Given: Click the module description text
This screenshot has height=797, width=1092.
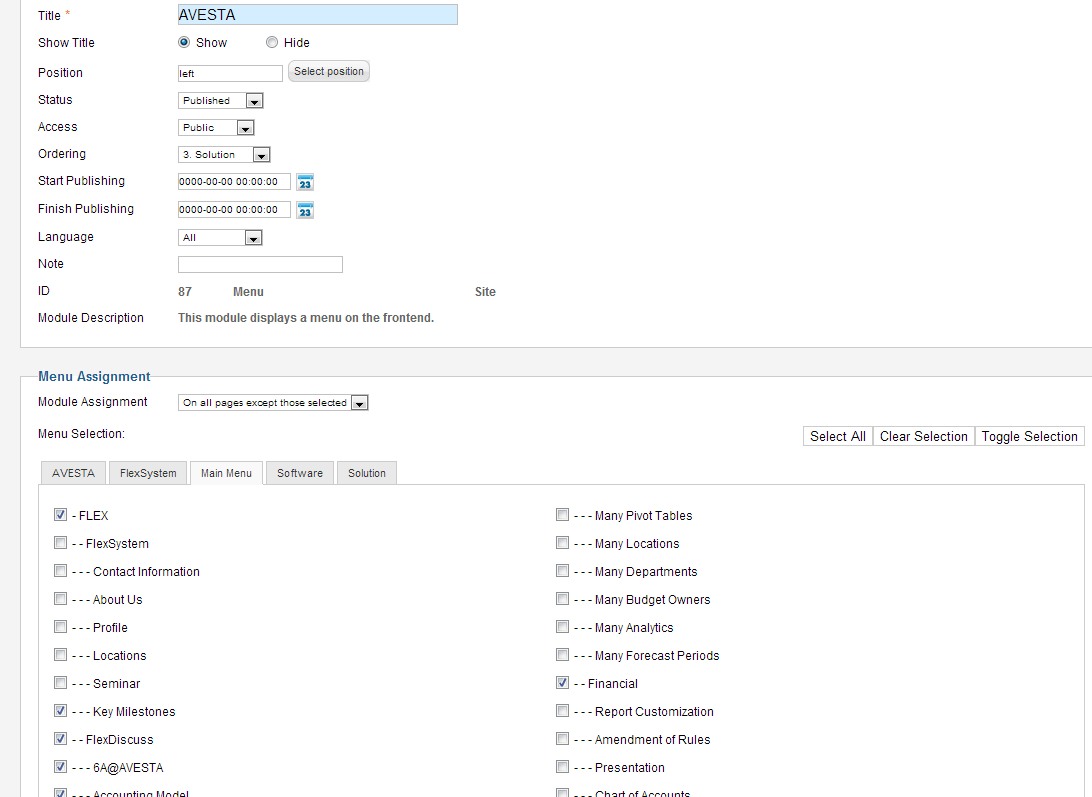Looking at the screenshot, I should (x=306, y=318).
